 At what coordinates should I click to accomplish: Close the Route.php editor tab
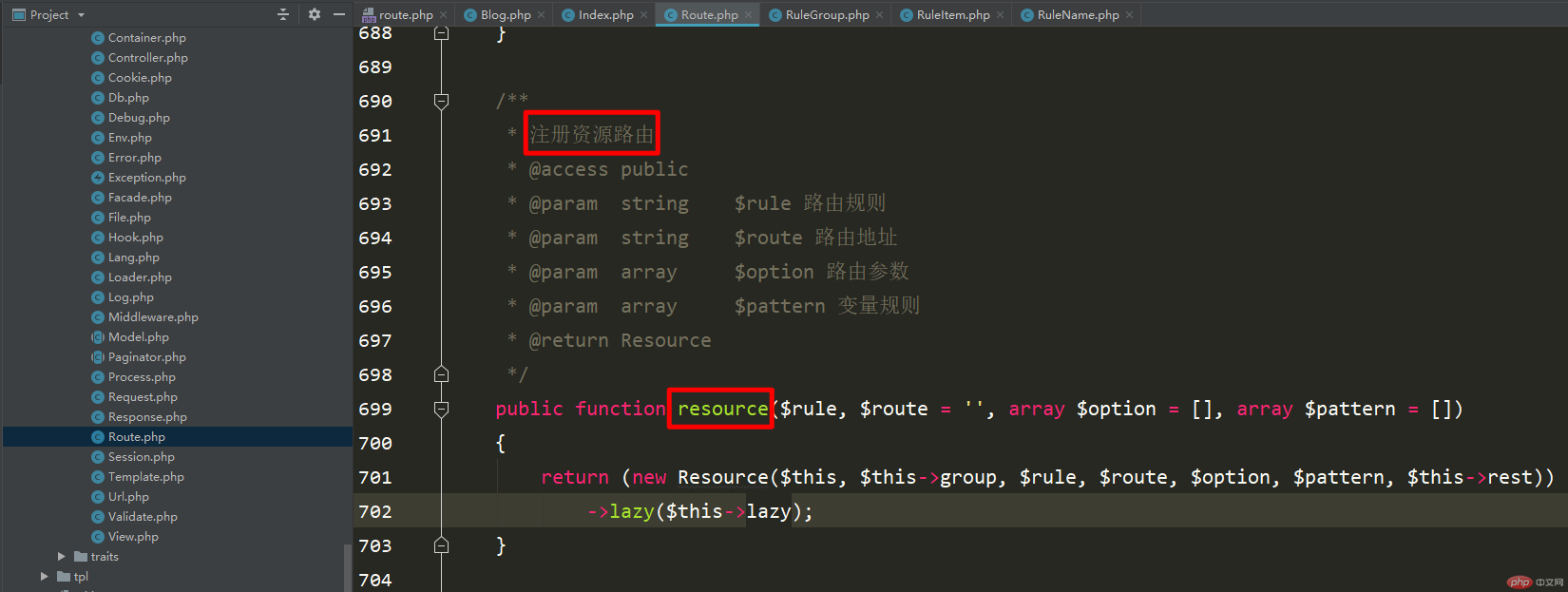[x=748, y=15]
